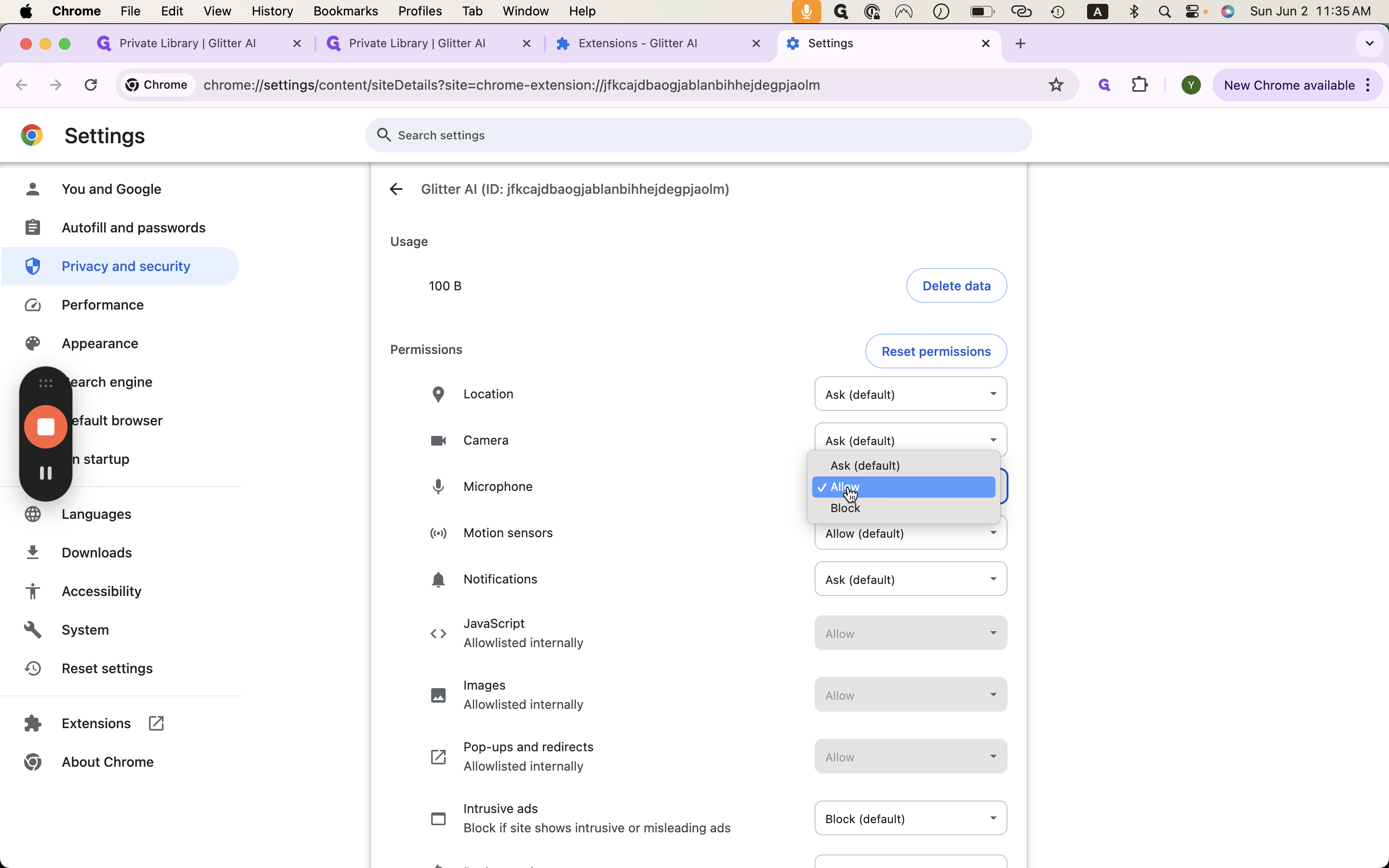Select Ask (default) in microphone list

(903, 465)
